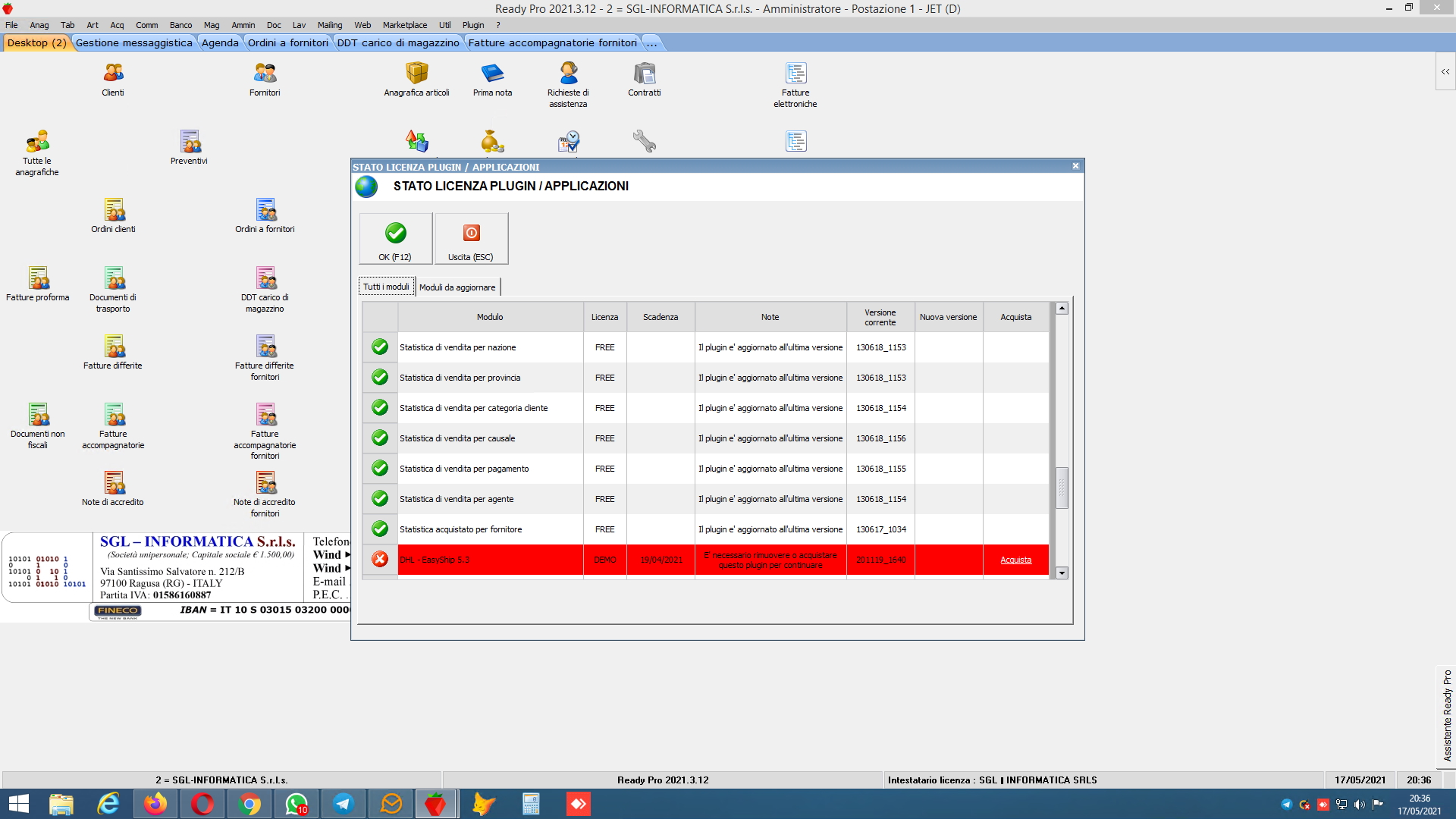Click Uscita (ESC) button
1456x819 pixels.
pyautogui.click(x=471, y=239)
